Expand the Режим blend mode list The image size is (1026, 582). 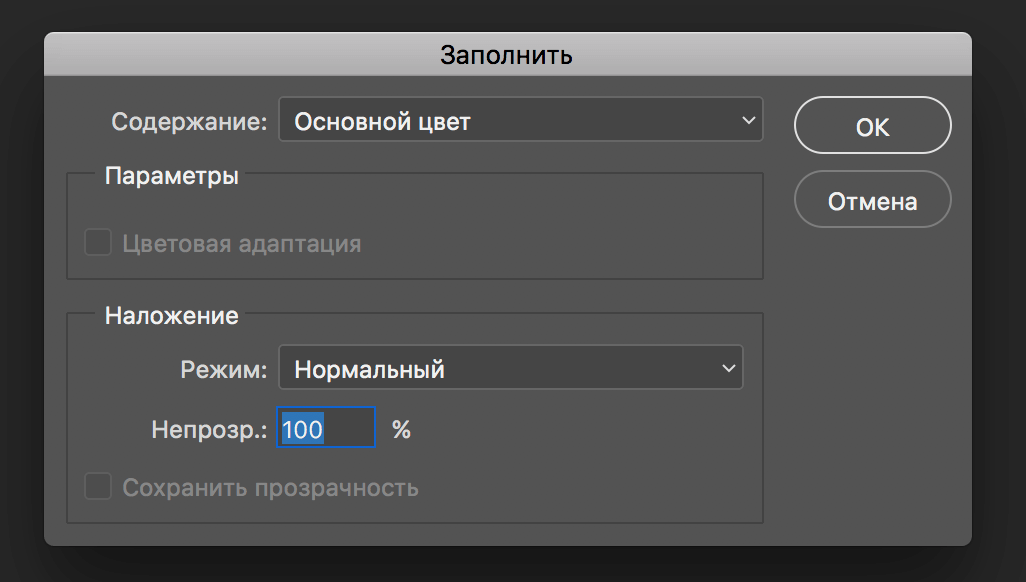point(510,369)
